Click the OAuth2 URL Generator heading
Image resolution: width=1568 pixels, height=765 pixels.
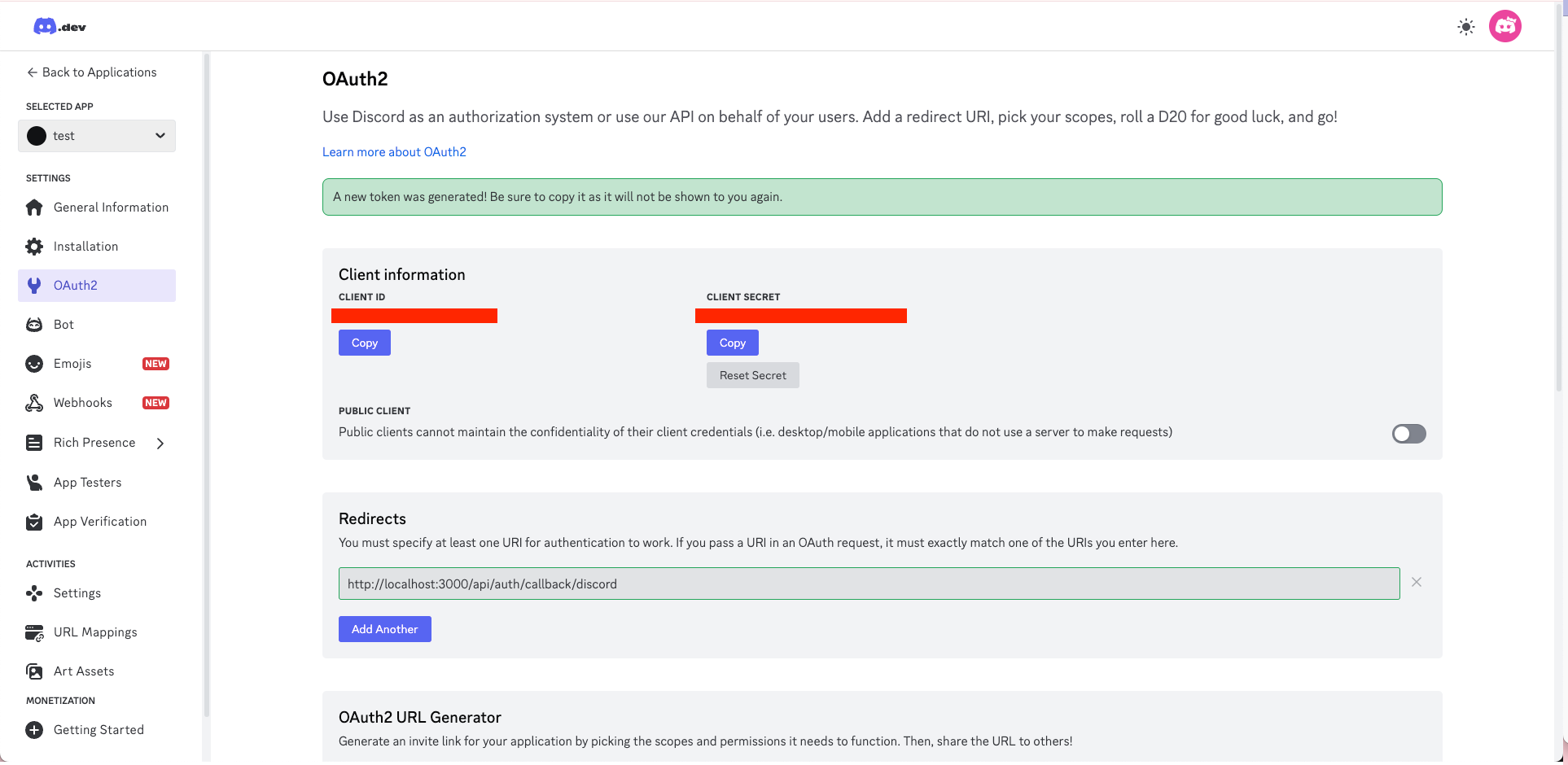(420, 717)
